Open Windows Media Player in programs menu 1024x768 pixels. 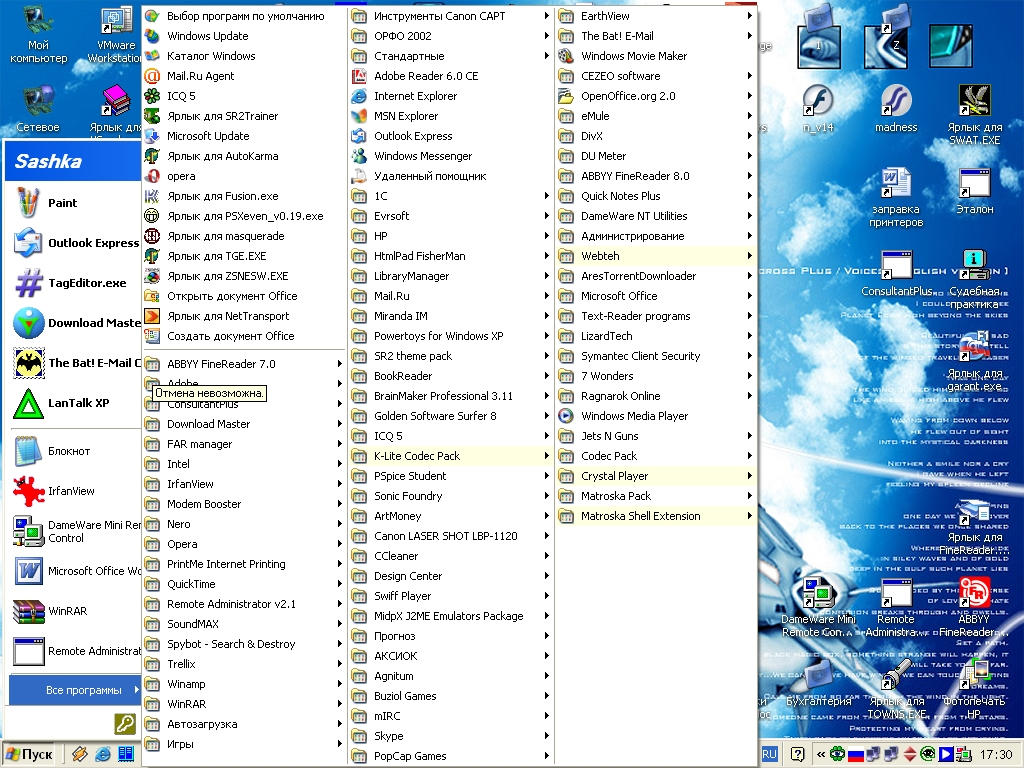click(x=656, y=416)
